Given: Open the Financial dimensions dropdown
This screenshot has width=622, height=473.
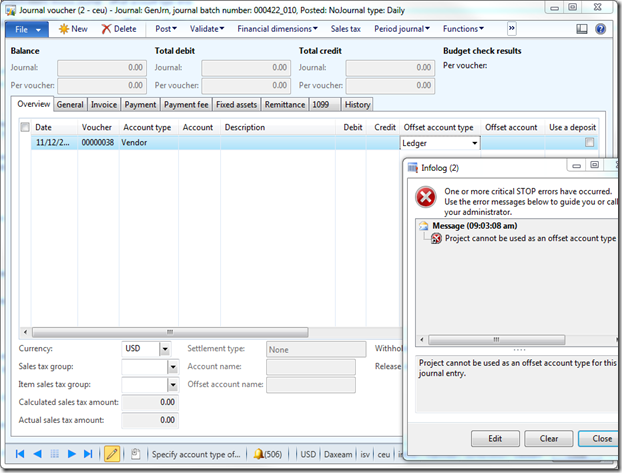Looking at the screenshot, I should (x=277, y=29).
